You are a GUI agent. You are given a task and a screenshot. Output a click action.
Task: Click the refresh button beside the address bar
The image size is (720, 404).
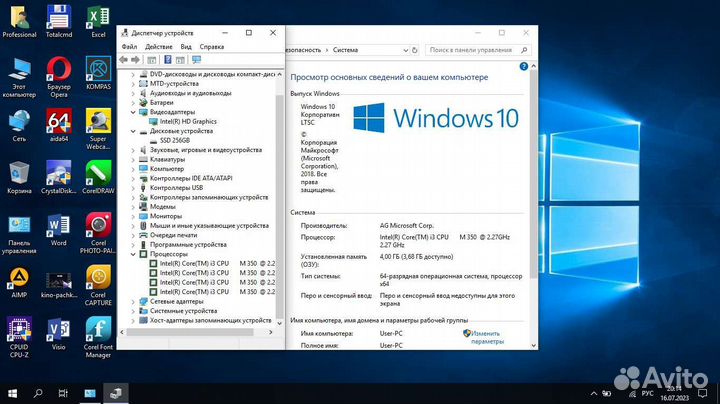pyautogui.click(x=415, y=50)
